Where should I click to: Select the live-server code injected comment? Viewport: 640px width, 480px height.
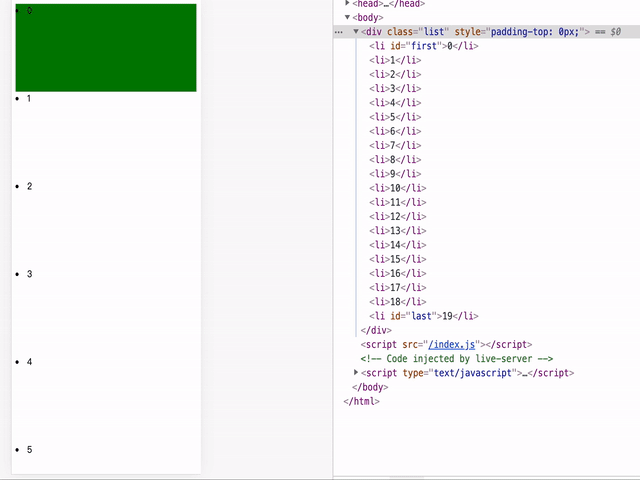456,359
